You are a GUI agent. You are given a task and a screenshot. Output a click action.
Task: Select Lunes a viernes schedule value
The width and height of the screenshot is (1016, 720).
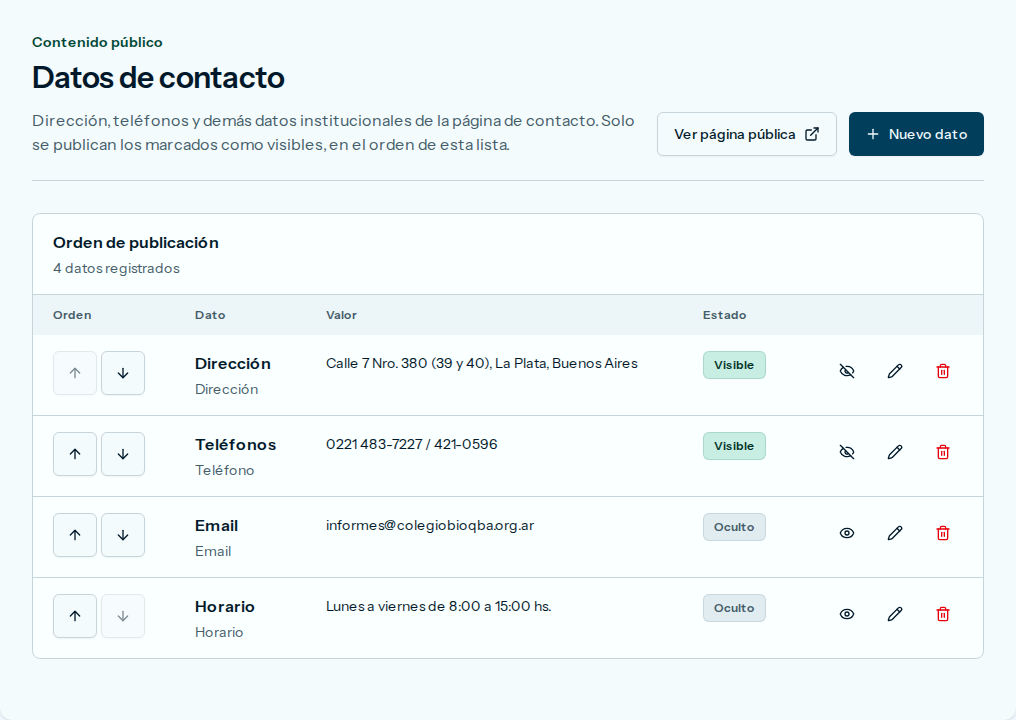438,607
